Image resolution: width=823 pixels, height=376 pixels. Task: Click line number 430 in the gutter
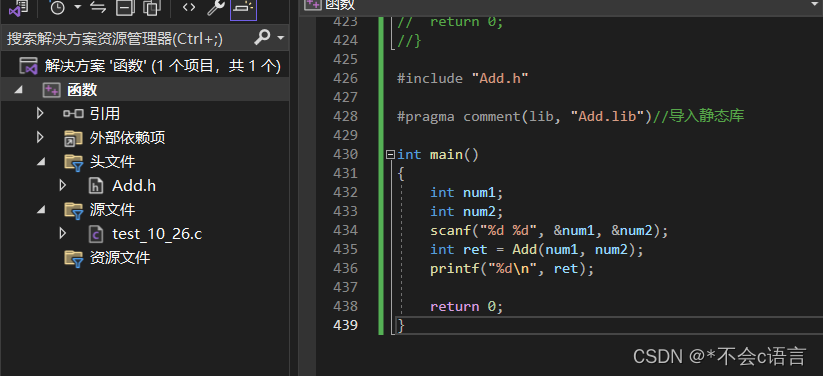point(345,154)
